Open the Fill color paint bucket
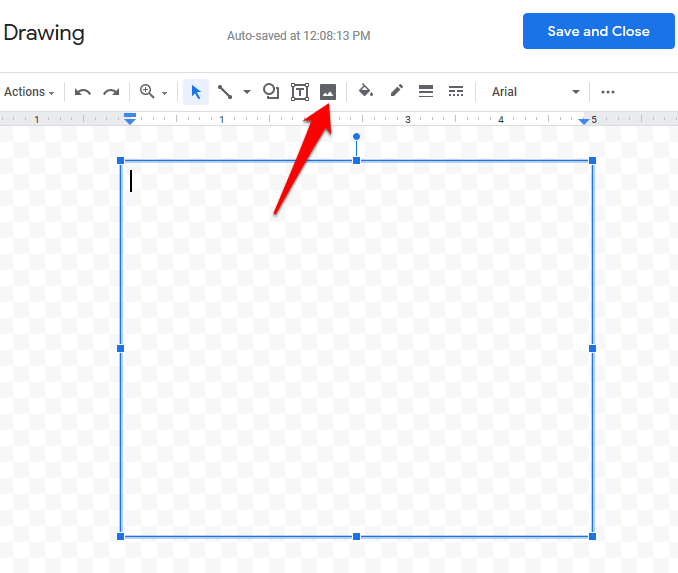Screen dimensions: 678x573 click(366, 91)
